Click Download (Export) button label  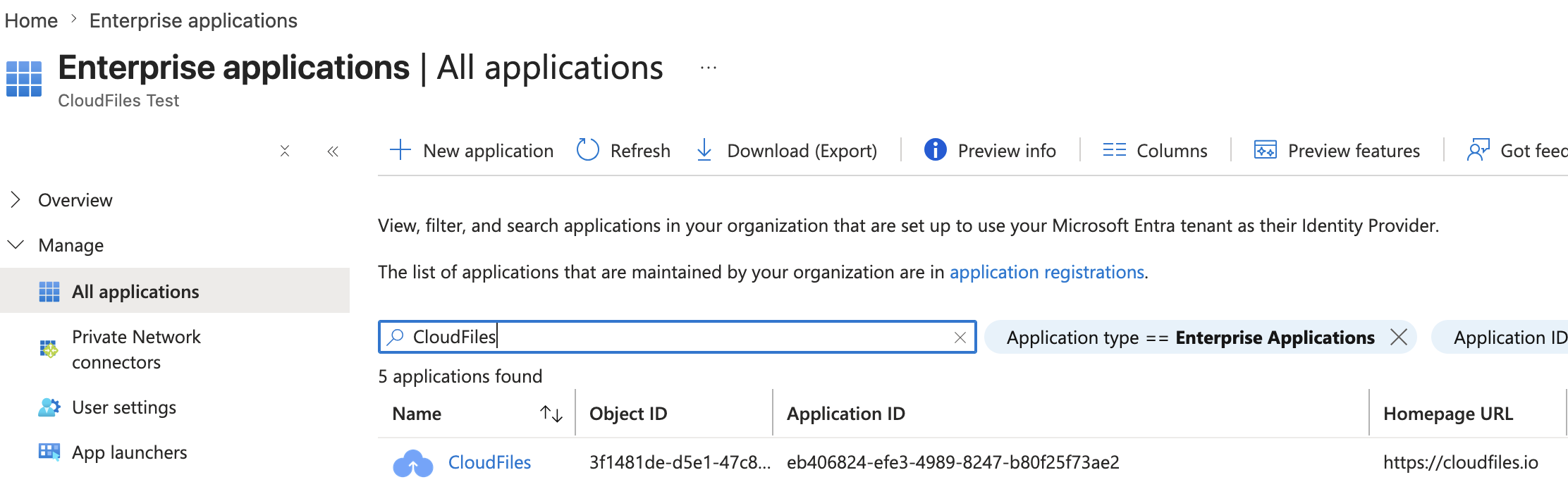pyautogui.click(x=802, y=151)
